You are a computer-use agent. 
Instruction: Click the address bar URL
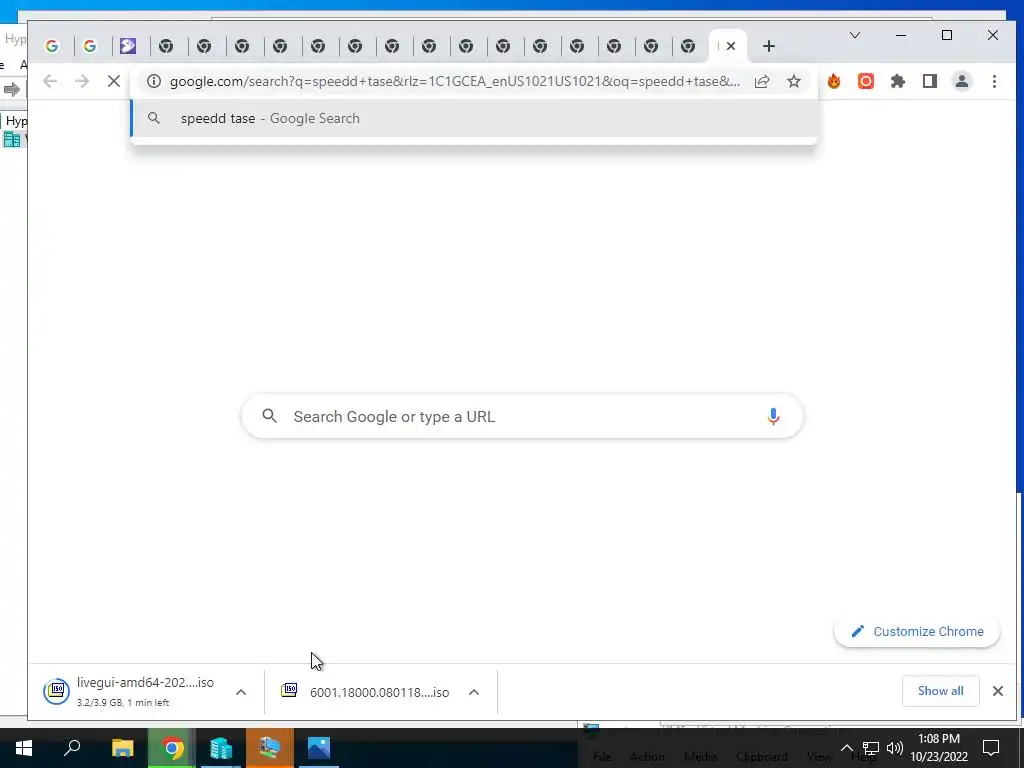(x=455, y=82)
